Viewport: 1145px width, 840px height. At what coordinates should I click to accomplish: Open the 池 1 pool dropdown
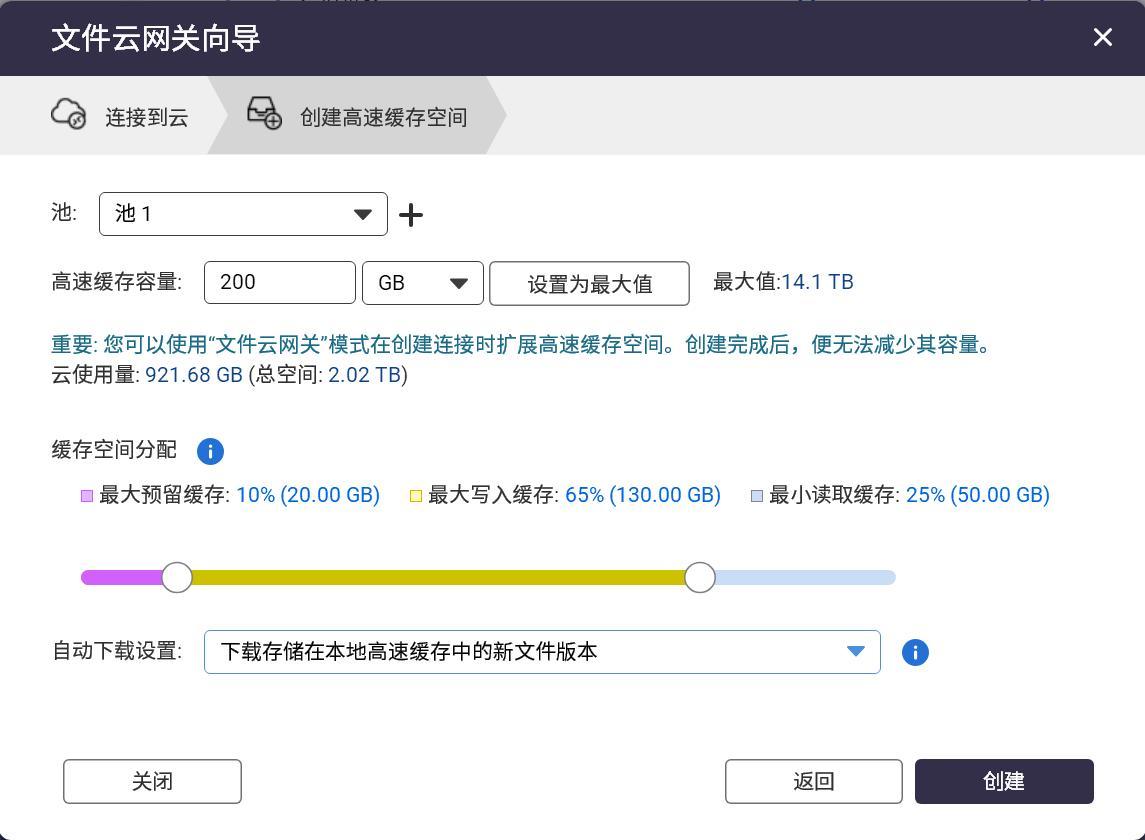pos(243,214)
